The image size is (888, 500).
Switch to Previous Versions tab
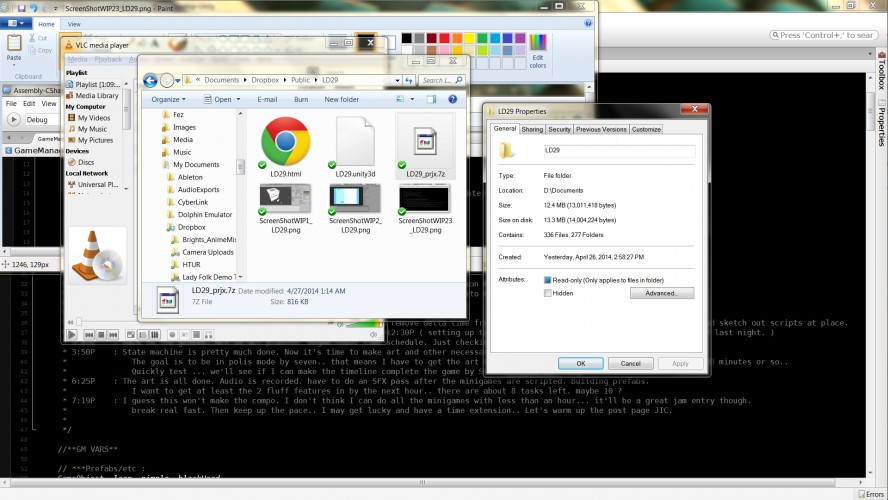(x=601, y=130)
